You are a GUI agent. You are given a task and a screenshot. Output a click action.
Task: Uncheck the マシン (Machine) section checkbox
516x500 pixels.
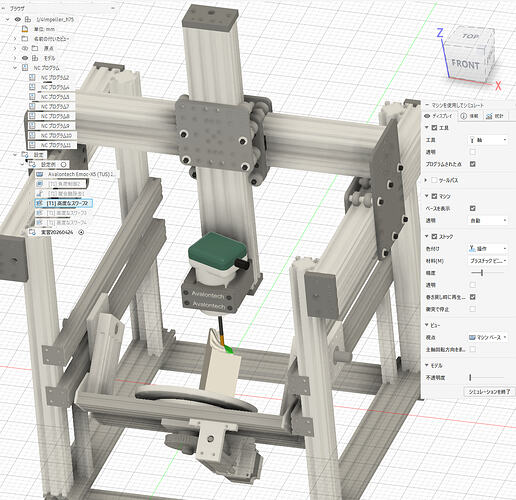click(434, 196)
